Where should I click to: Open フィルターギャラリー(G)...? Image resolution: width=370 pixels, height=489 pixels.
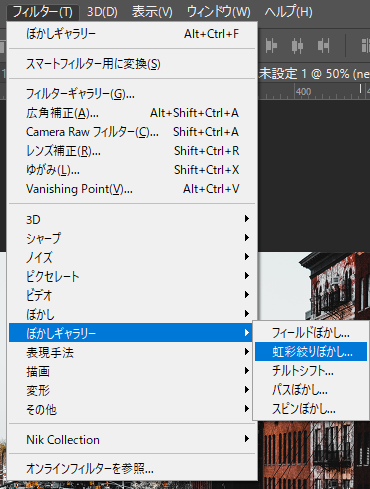132,94
